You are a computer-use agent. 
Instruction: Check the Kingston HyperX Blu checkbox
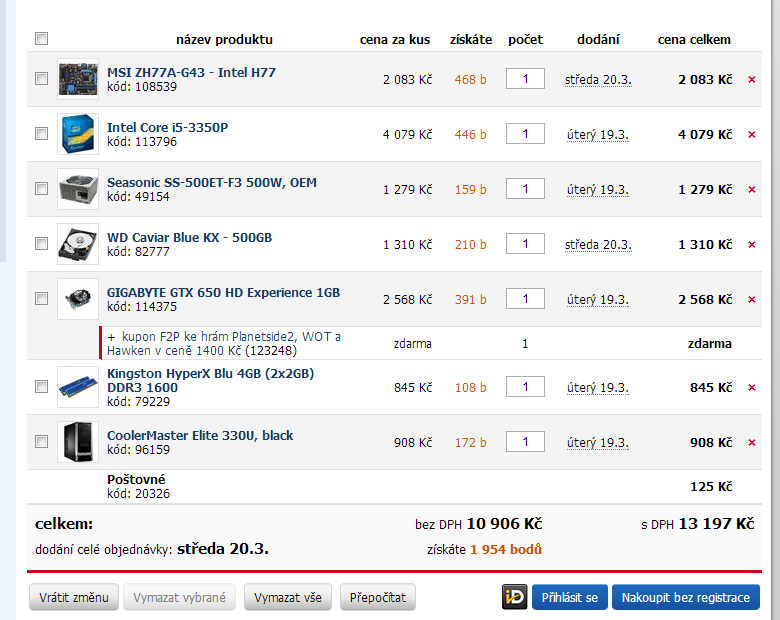41,387
